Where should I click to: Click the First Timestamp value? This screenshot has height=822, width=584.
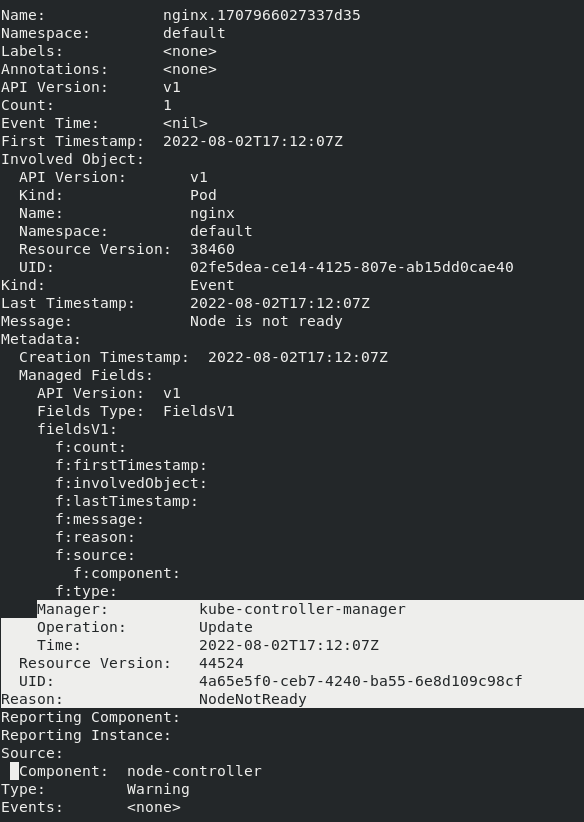253,142
